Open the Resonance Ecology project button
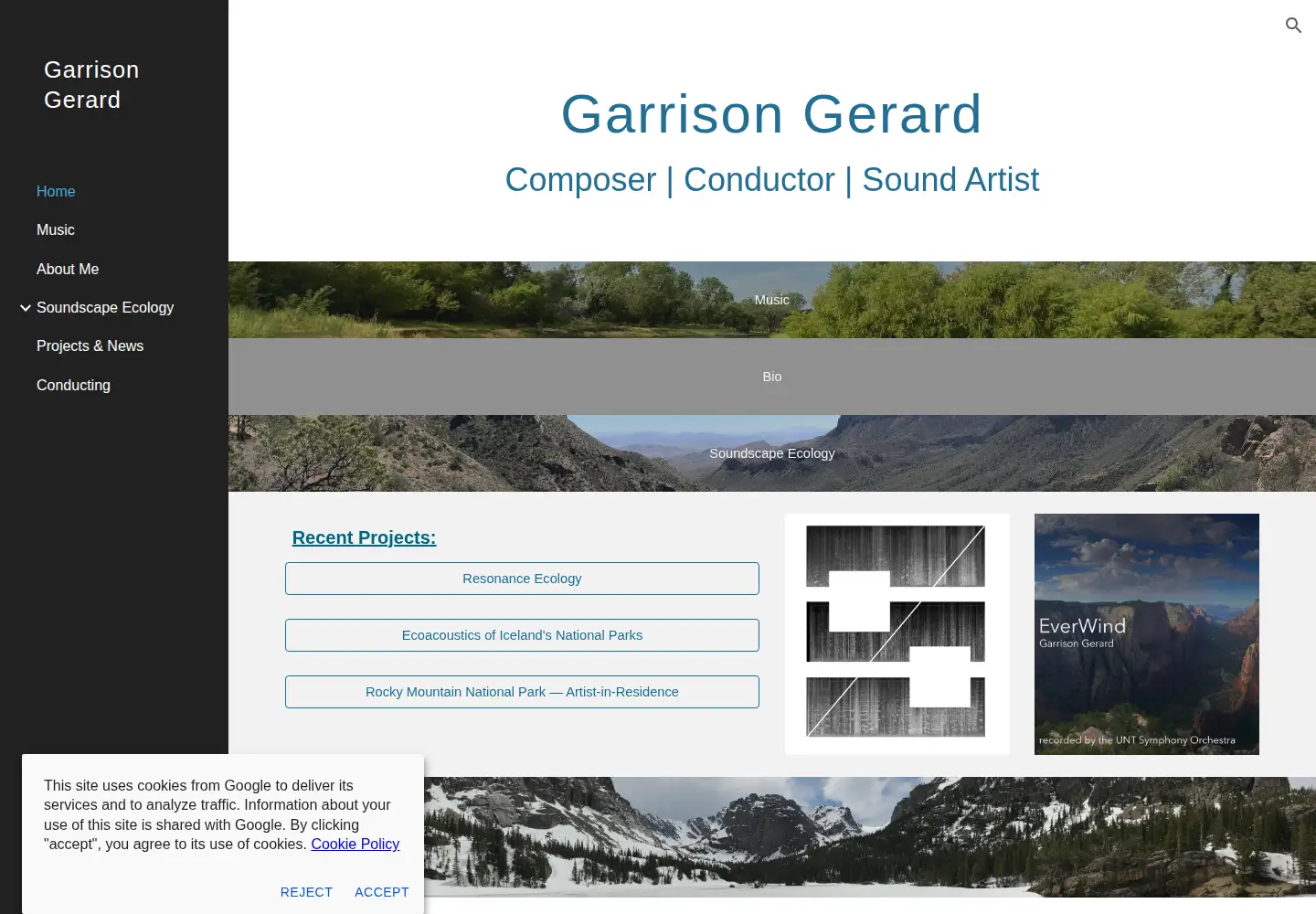 coord(522,579)
